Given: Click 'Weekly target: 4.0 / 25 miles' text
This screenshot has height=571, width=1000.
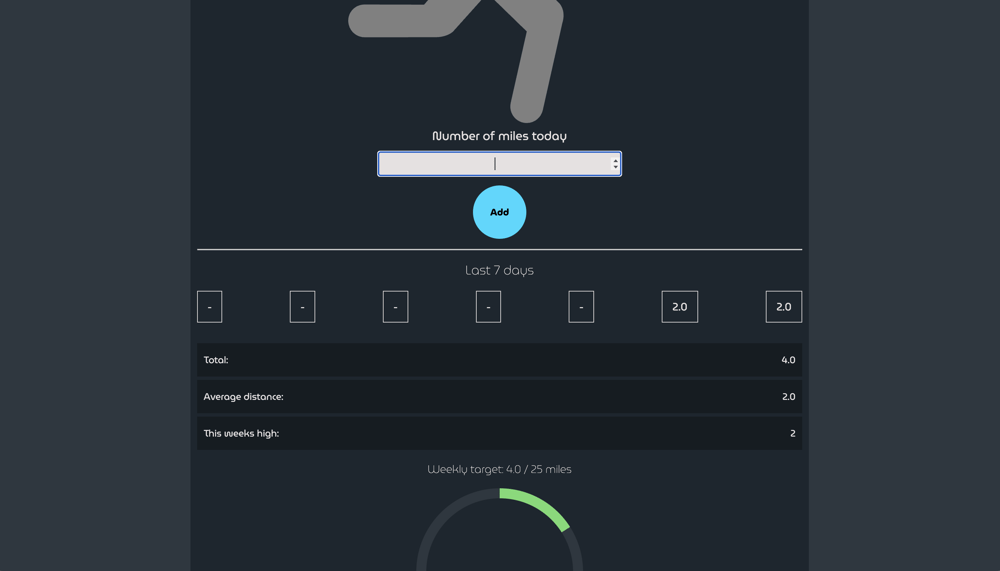Looking at the screenshot, I should pyautogui.click(x=499, y=470).
